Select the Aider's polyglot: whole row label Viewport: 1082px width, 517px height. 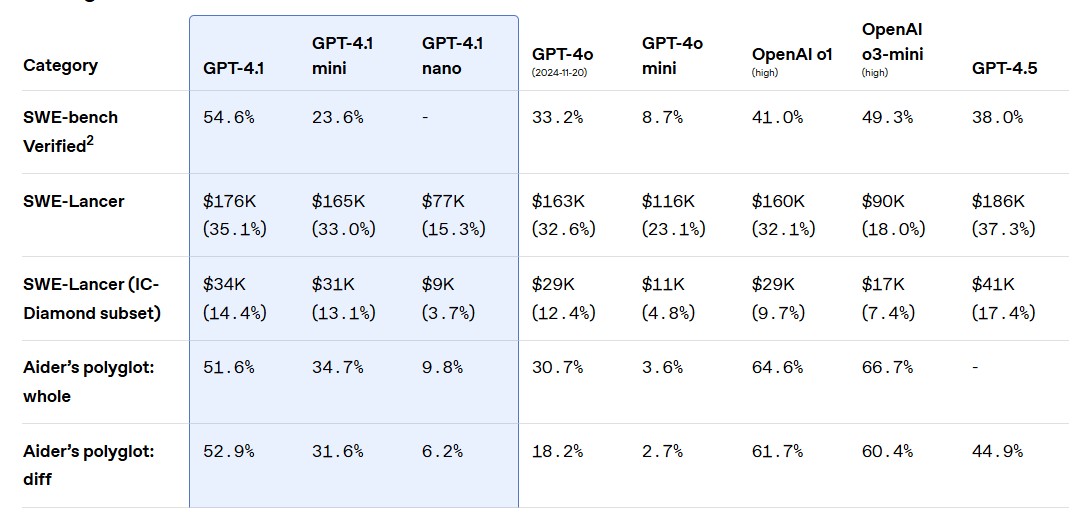coord(88,381)
